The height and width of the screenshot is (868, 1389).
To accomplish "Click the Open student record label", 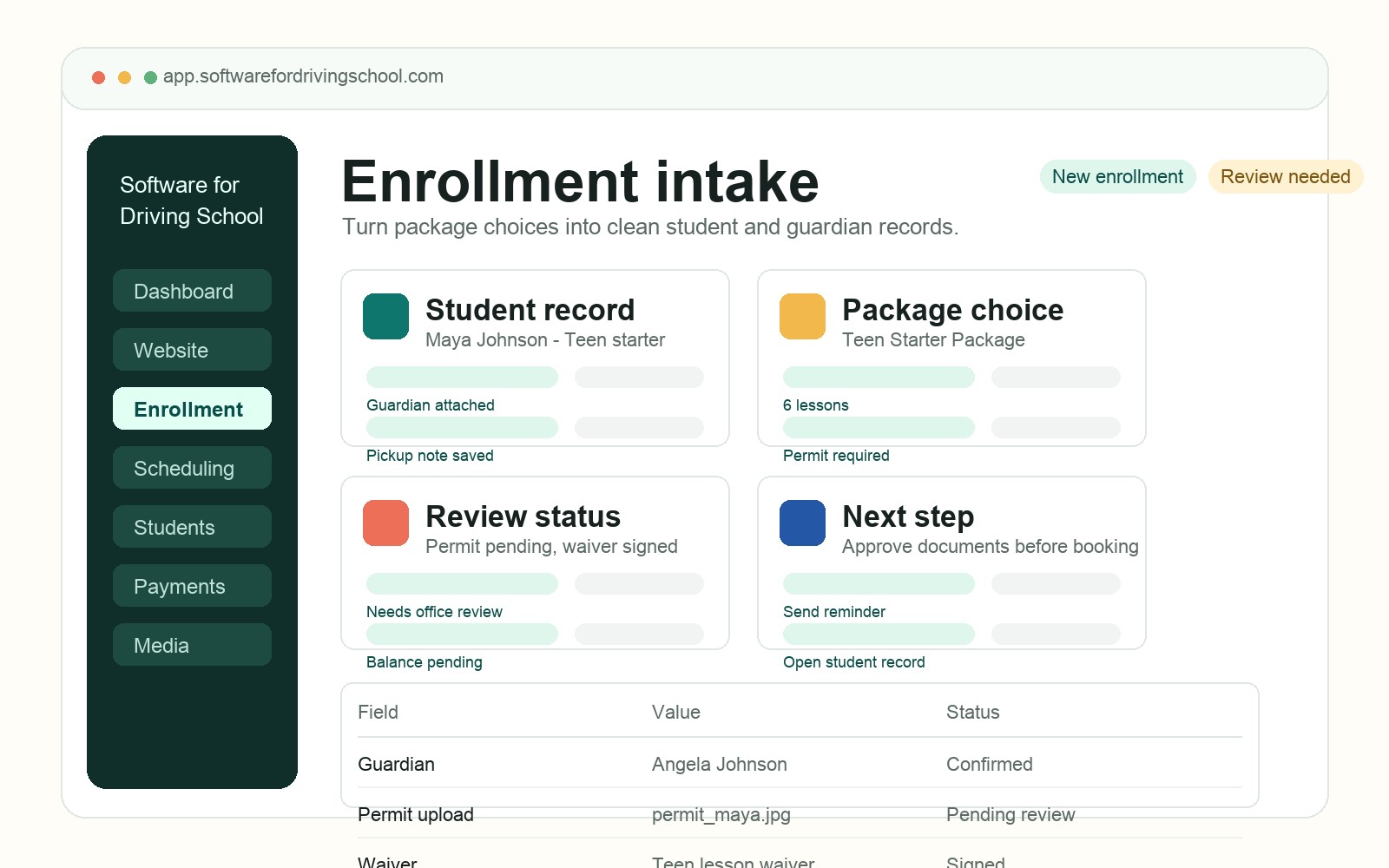I will click(x=854, y=662).
